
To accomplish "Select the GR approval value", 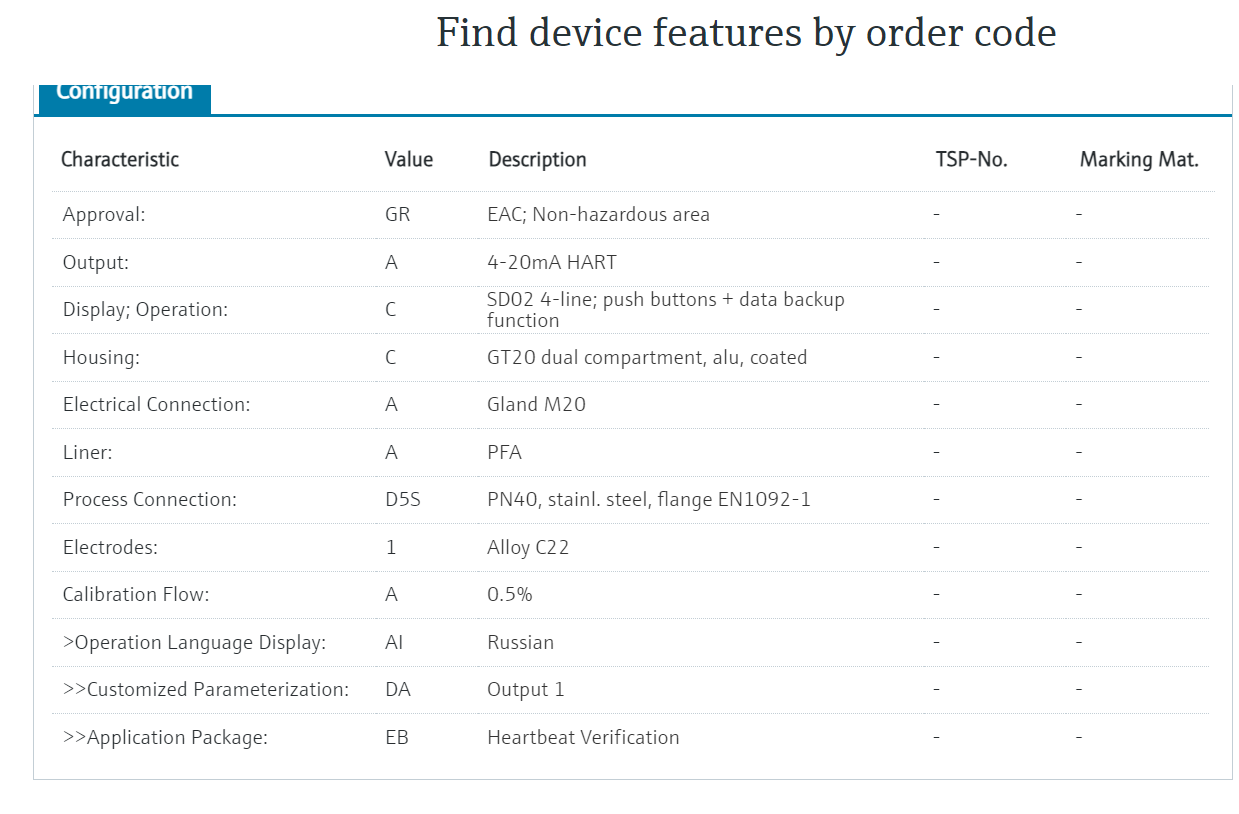I will click(398, 214).
